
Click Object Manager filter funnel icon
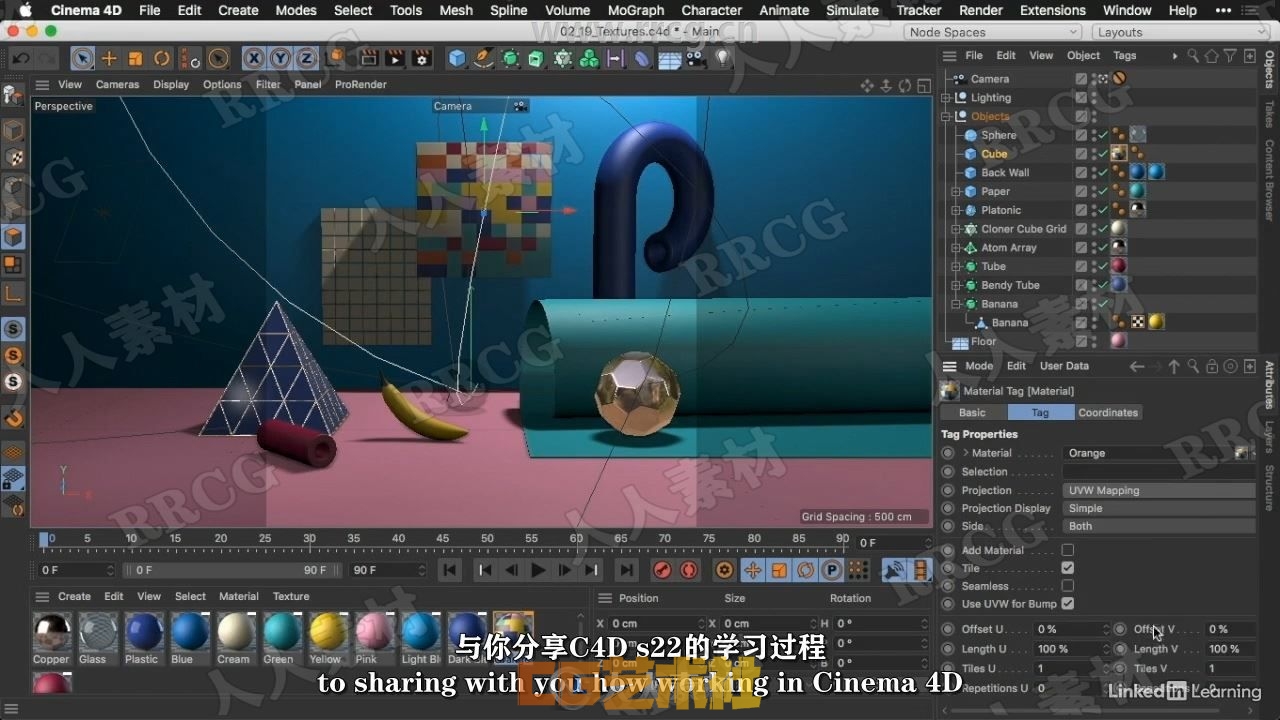click(1232, 56)
